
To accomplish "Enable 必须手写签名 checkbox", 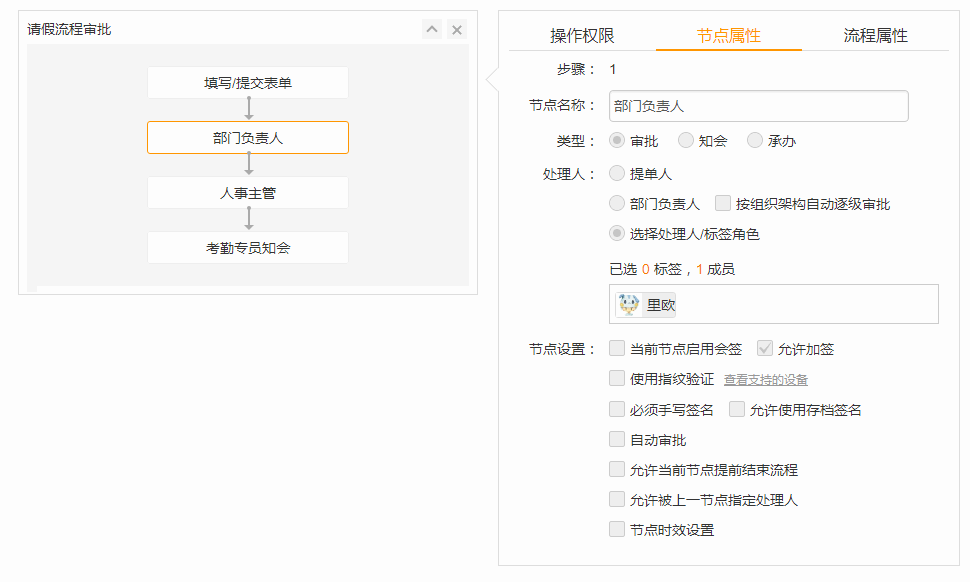I will pyautogui.click(x=617, y=409).
